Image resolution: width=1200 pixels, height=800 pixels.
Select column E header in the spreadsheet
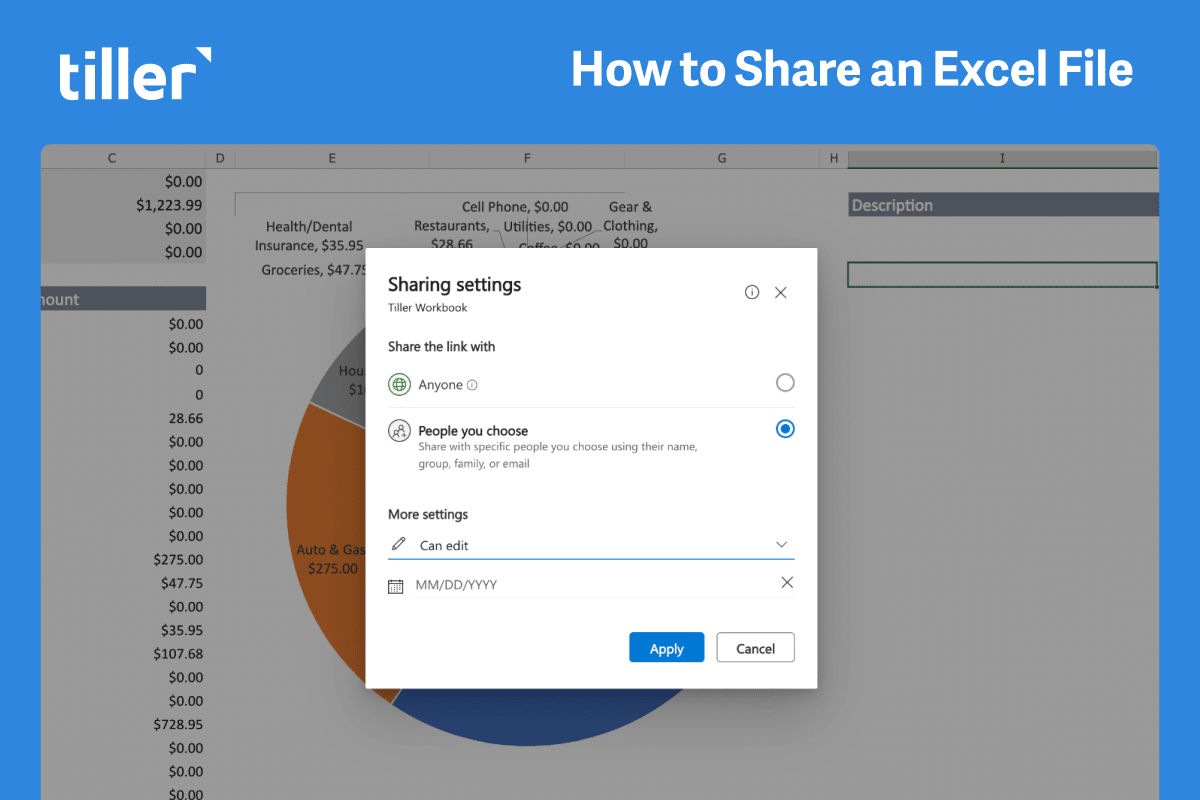[331, 158]
